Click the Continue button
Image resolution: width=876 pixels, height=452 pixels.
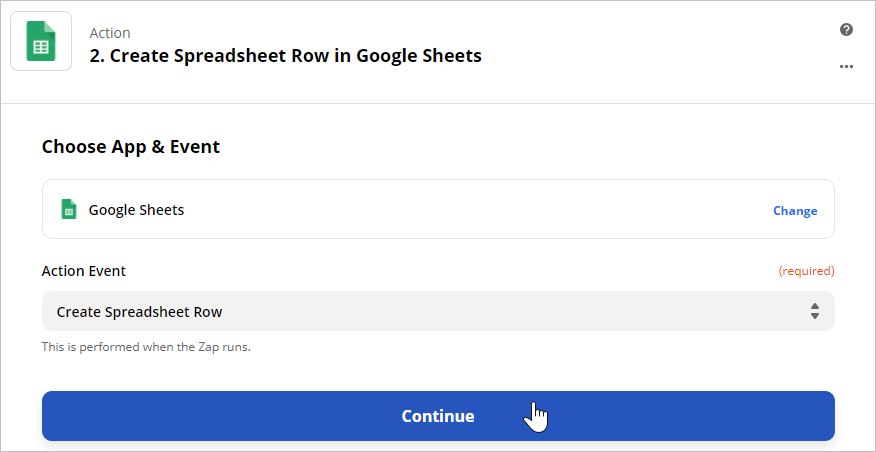(x=438, y=416)
